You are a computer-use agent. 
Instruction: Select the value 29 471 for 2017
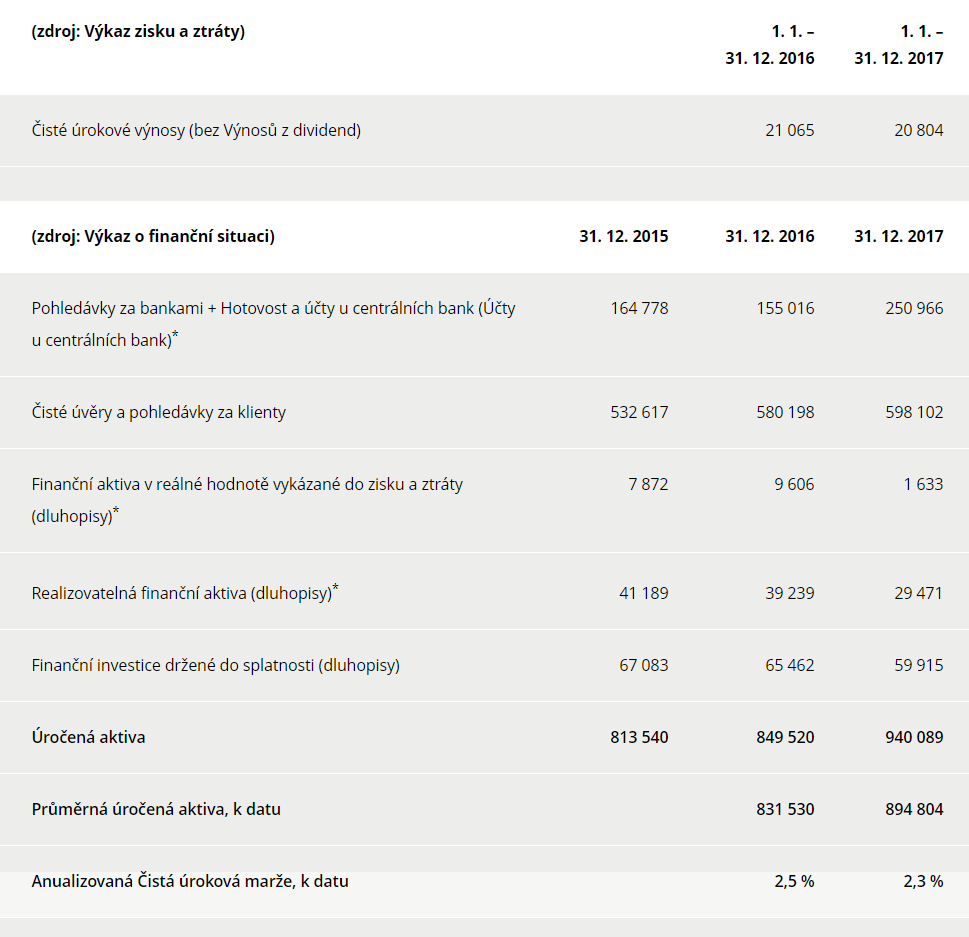918,593
